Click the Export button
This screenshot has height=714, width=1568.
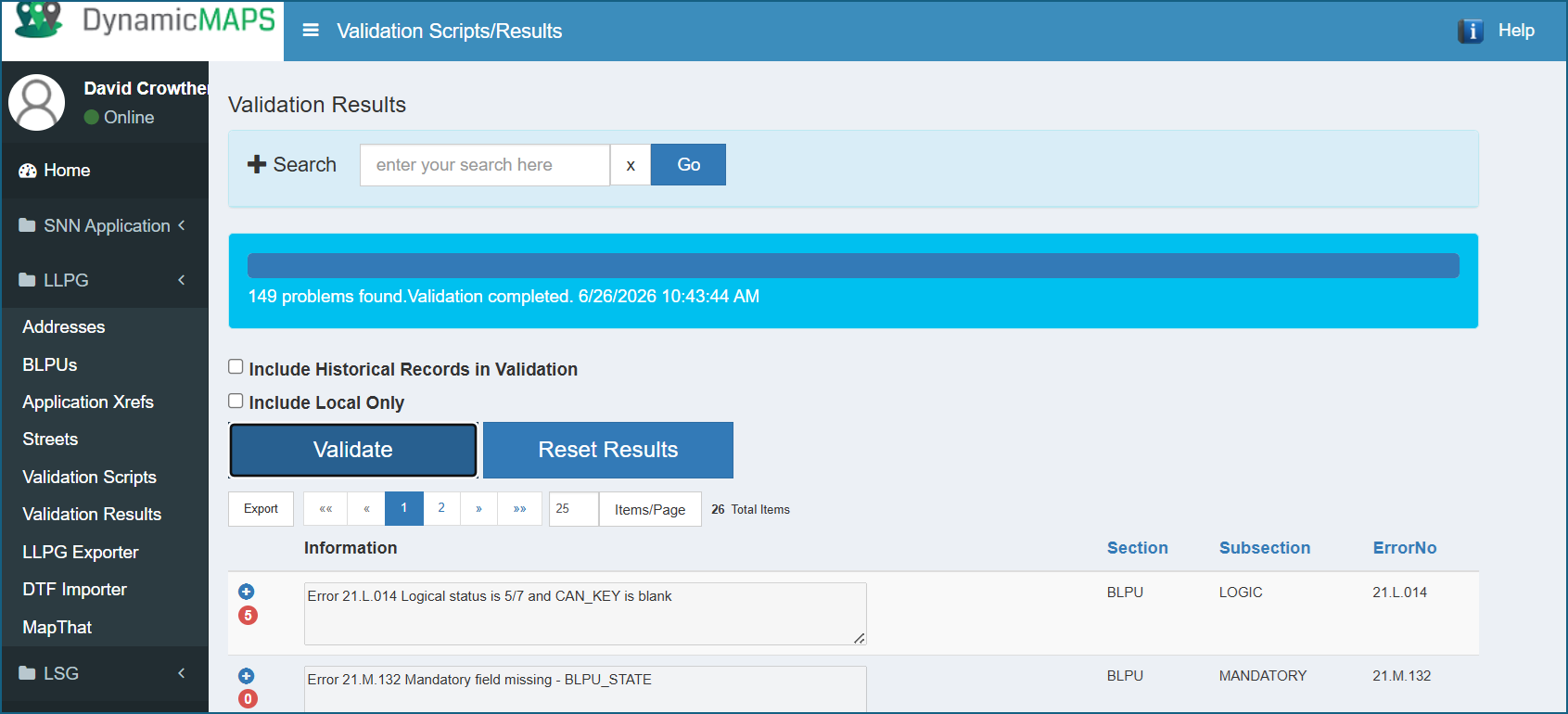click(x=261, y=509)
